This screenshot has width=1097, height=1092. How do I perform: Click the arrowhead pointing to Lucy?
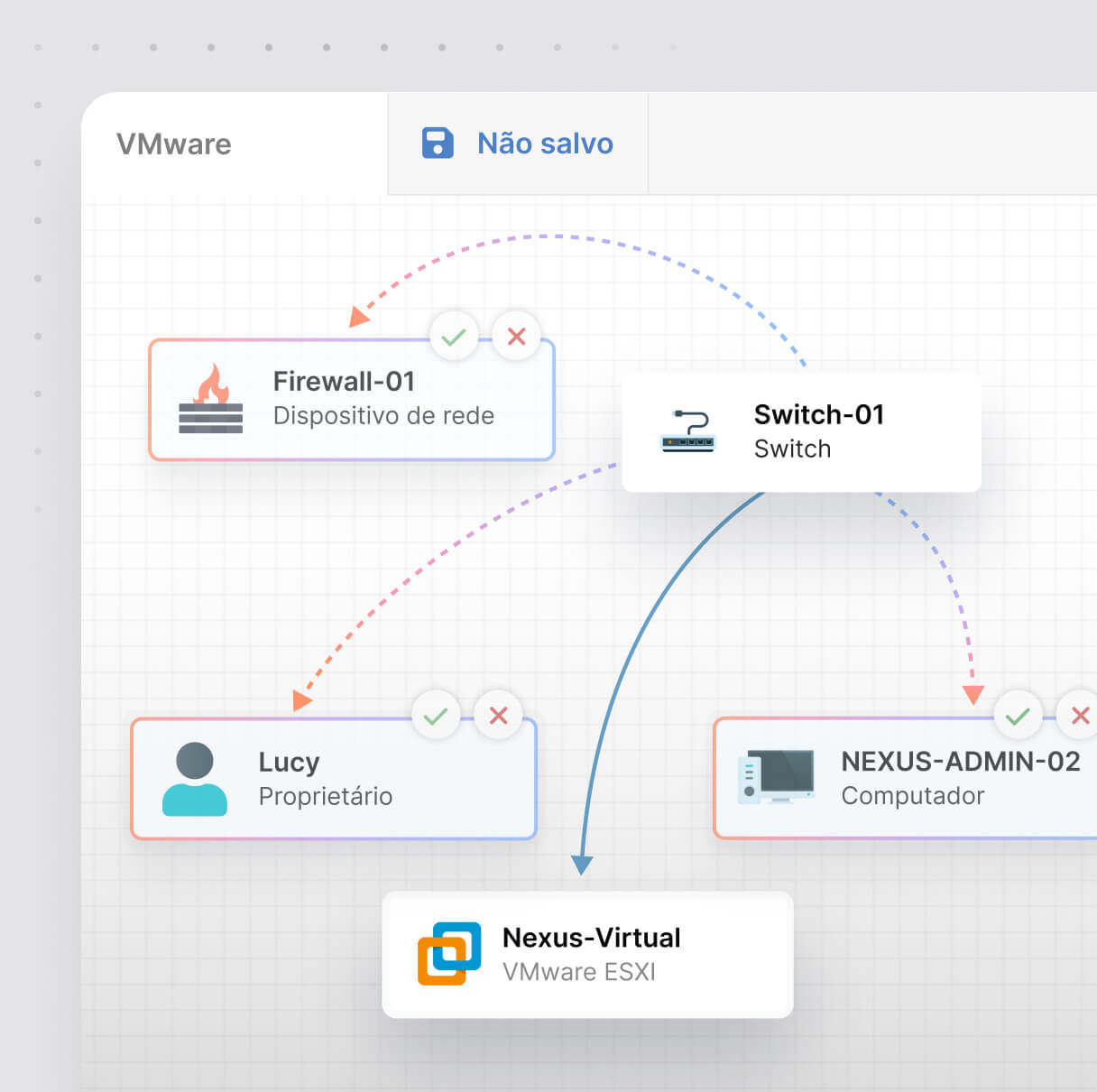click(302, 700)
